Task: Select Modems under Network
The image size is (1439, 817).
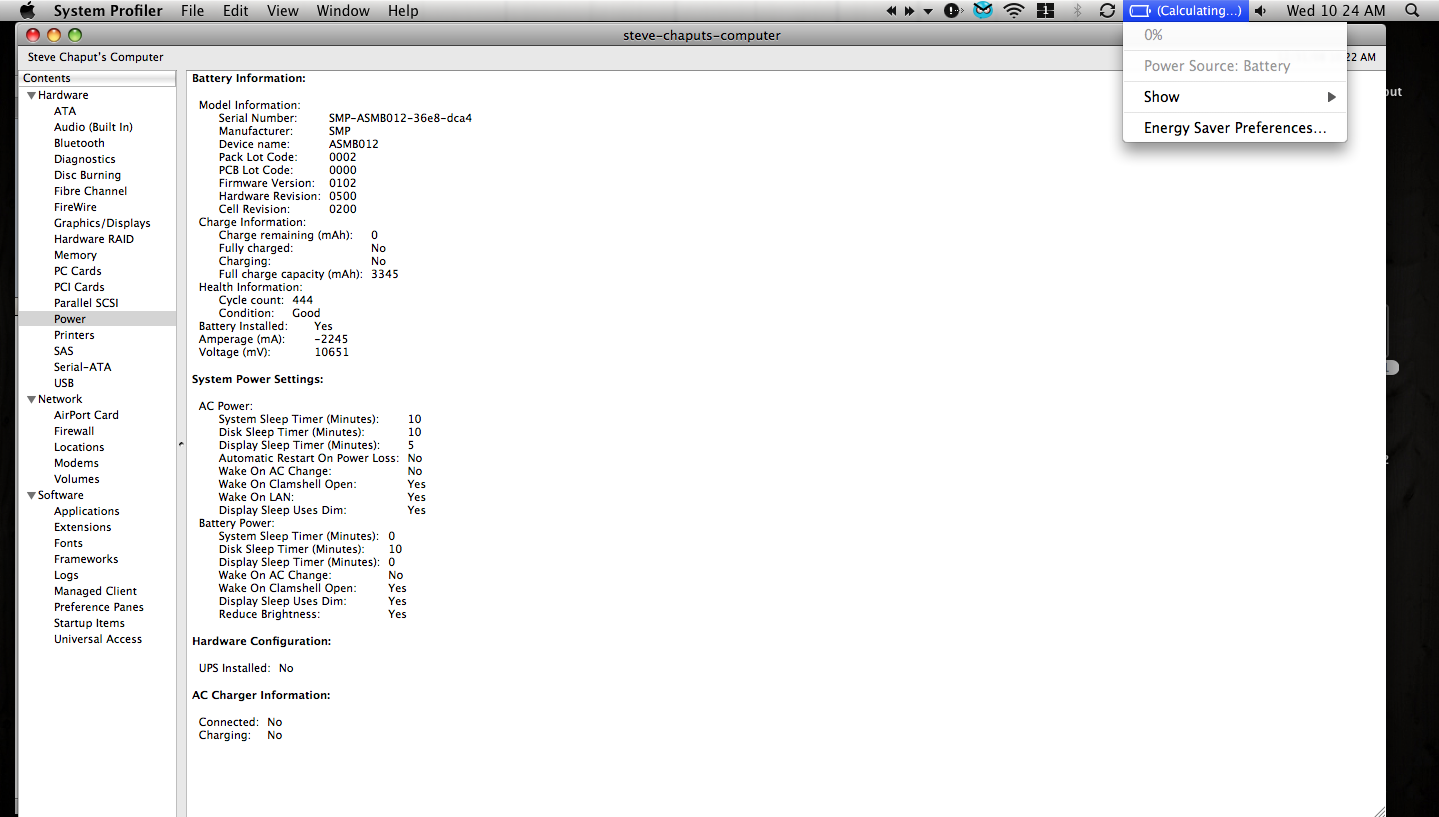Action: tap(76, 463)
